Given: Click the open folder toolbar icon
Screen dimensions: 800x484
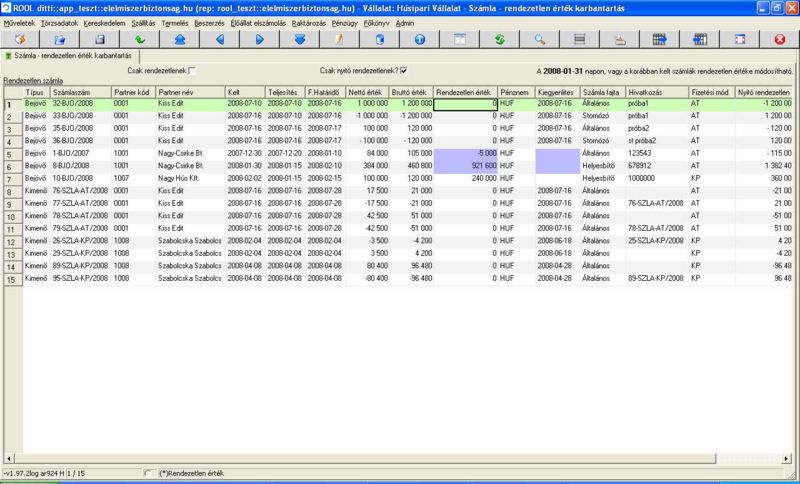Looking at the screenshot, I should pyautogui.click(x=60, y=39).
